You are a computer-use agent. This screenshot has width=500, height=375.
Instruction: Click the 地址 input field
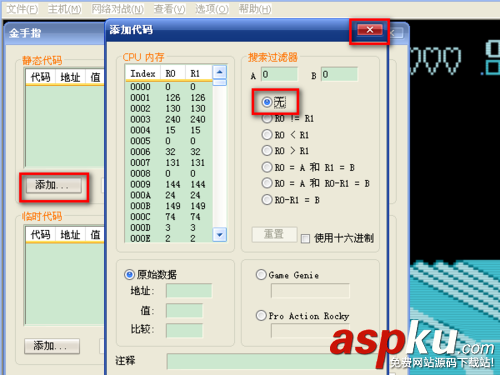click(x=189, y=291)
